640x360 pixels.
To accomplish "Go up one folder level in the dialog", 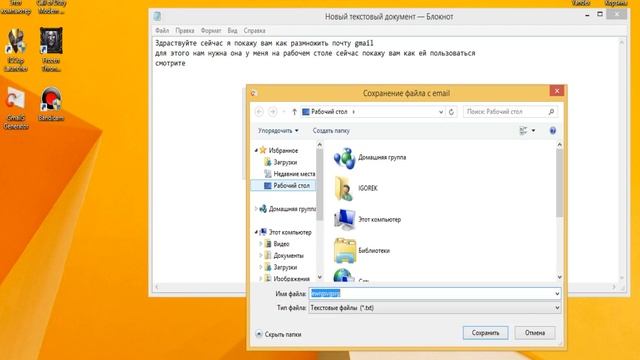I will [x=294, y=111].
